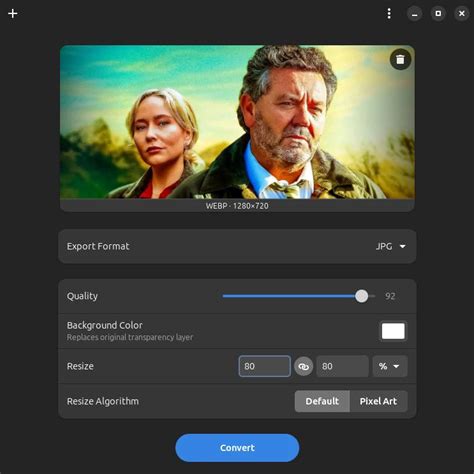Remove the loaded image via trash icon

(400, 60)
